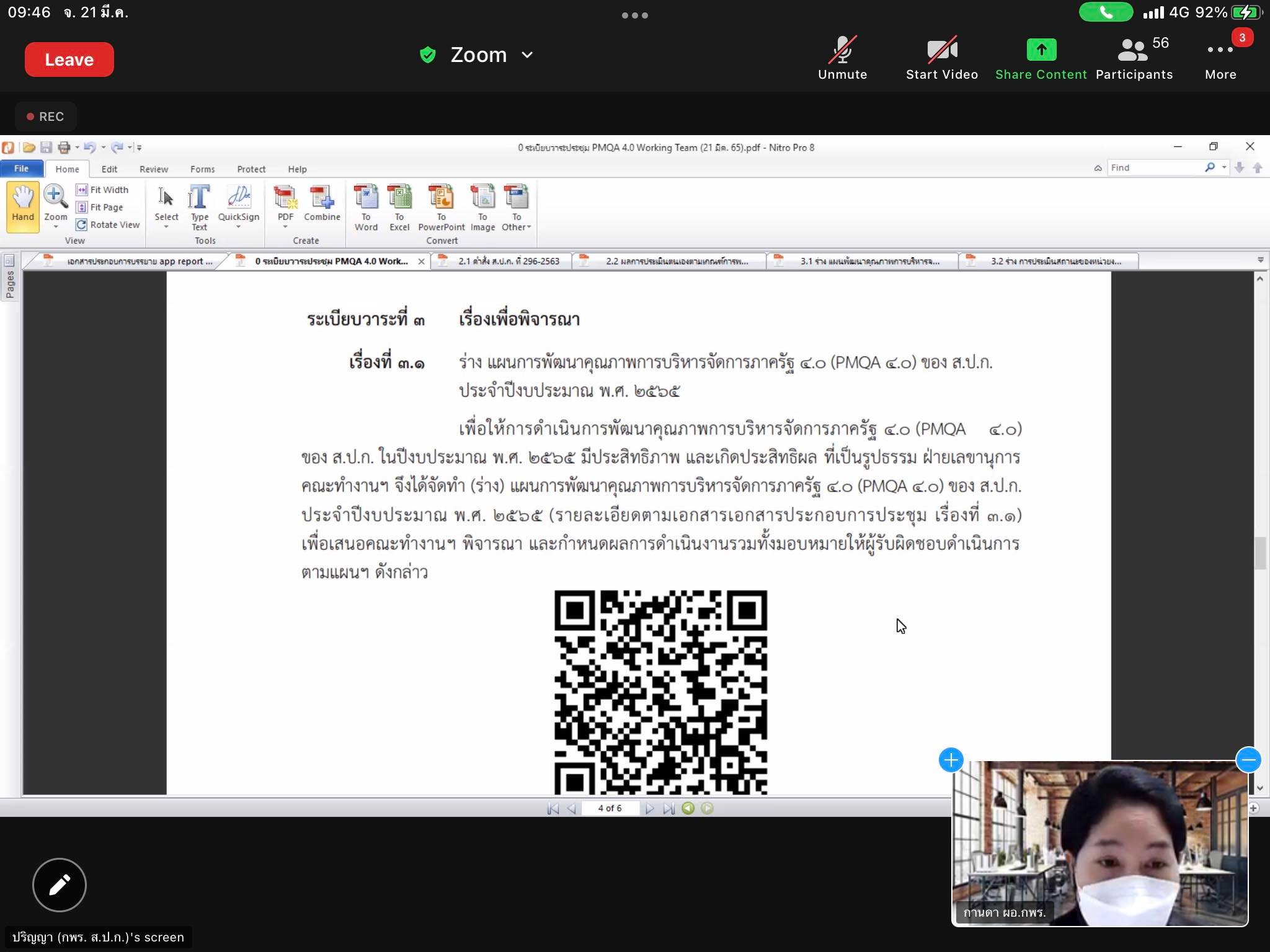The width and height of the screenshot is (1270, 952).
Task: Minimize the speaker video thumbnail with minus
Action: tap(1248, 760)
